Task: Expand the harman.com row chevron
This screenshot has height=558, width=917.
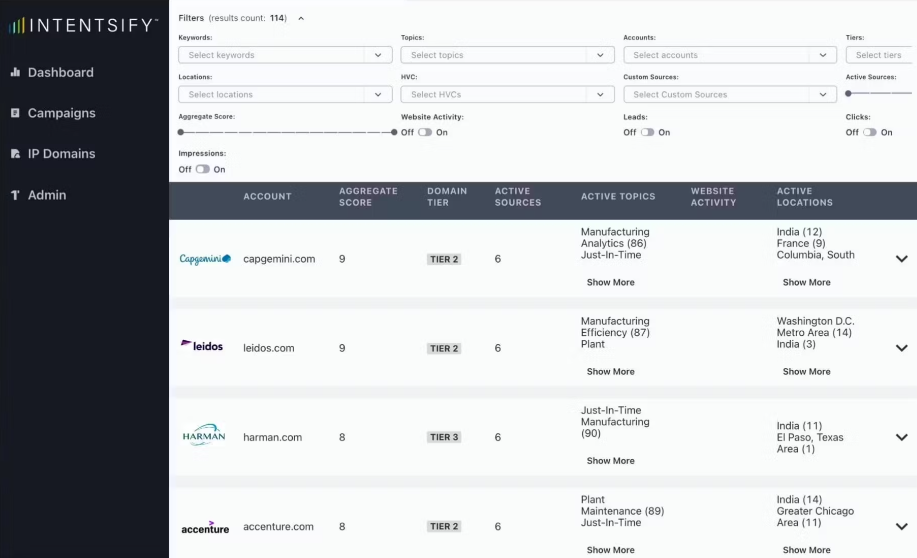Action: click(x=901, y=437)
